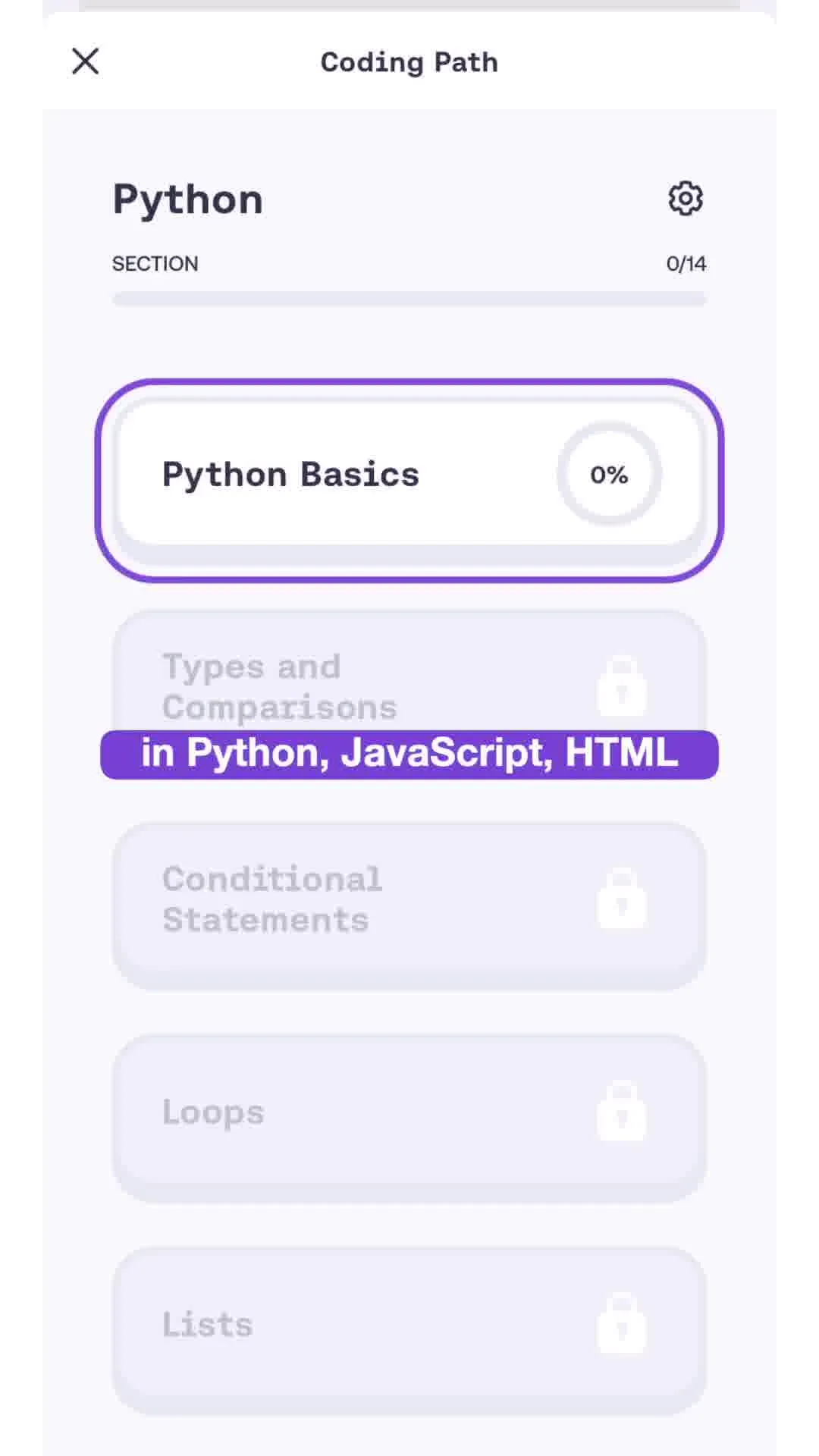The width and height of the screenshot is (819, 1456).
Task: Tap the Loops lock icon
Action: click(x=621, y=1112)
